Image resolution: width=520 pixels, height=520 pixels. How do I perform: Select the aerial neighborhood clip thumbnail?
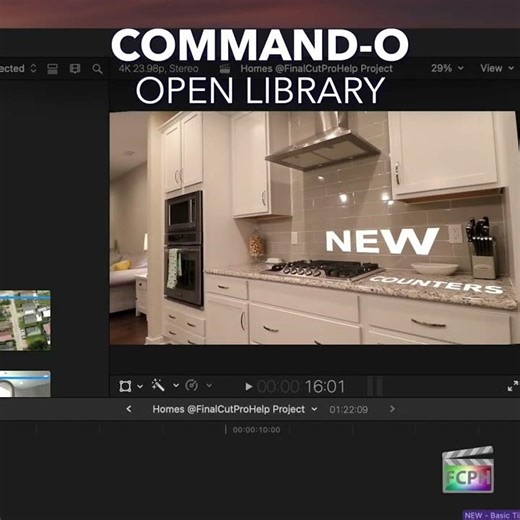pyautogui.click(x=25, y=320)
